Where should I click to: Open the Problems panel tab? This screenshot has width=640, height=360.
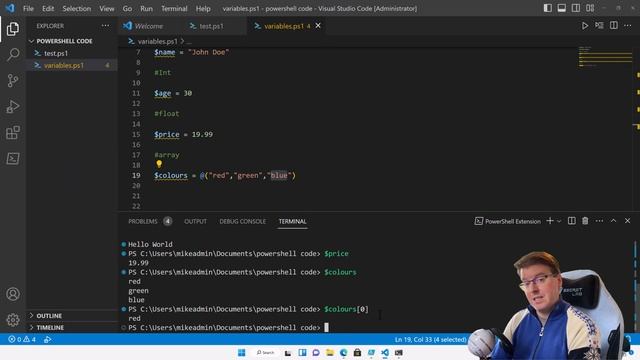click(x=150, y=221)
